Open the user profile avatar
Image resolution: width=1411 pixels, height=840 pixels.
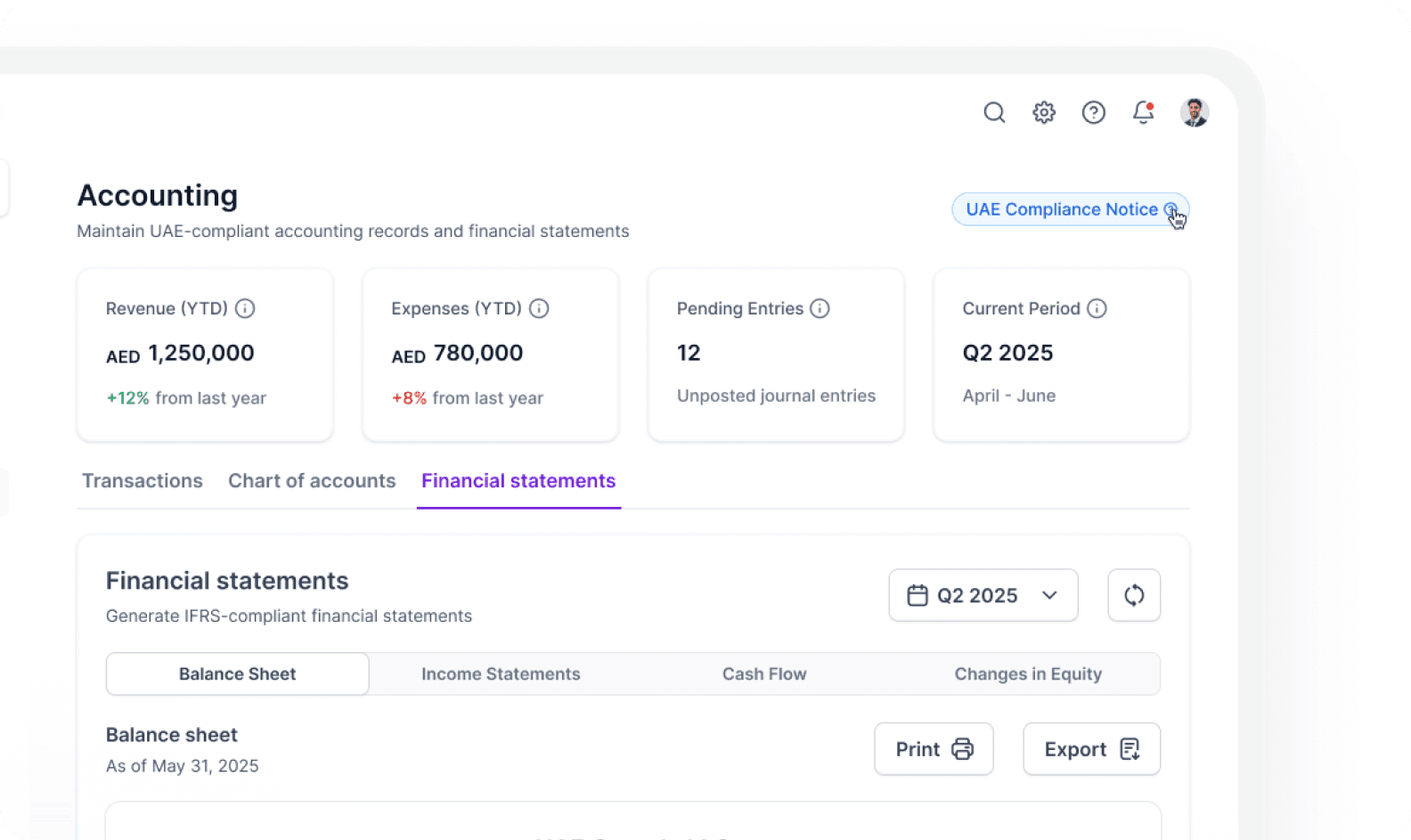pyautogui.click(x=1194, y=112)
